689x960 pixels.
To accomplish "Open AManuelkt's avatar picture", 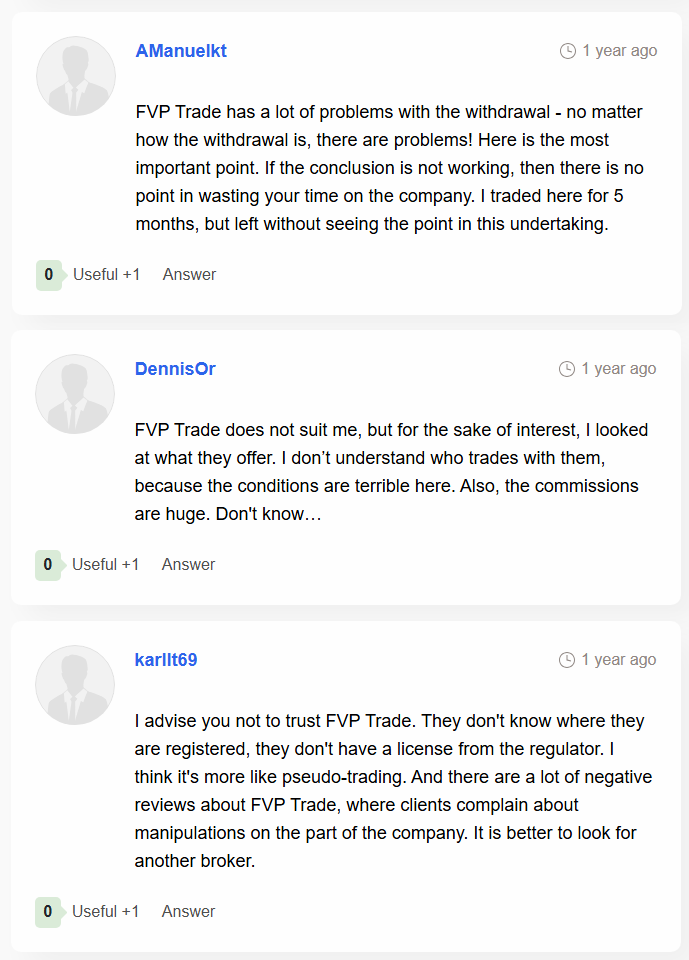I will point(76,76).
